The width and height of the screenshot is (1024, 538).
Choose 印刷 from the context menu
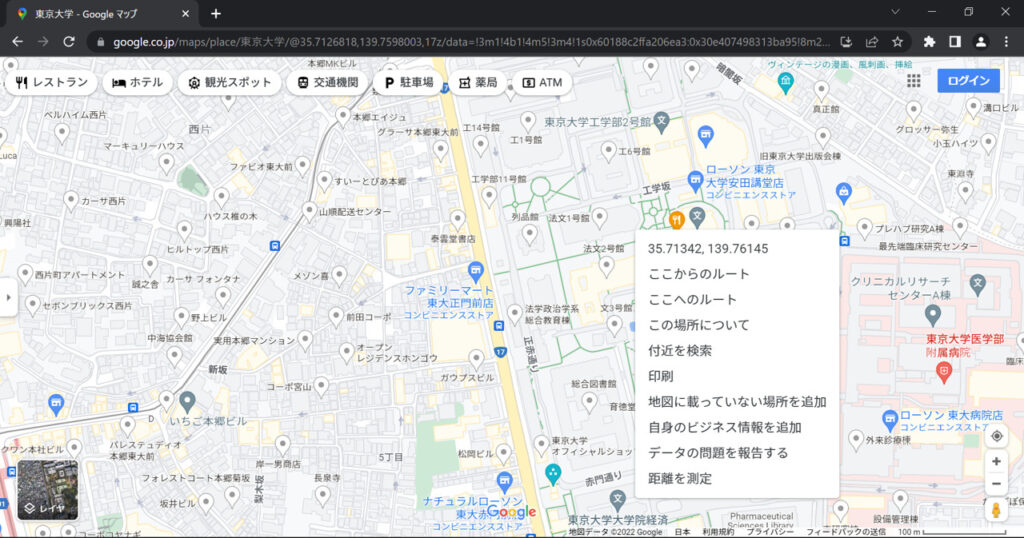point(737,375)
